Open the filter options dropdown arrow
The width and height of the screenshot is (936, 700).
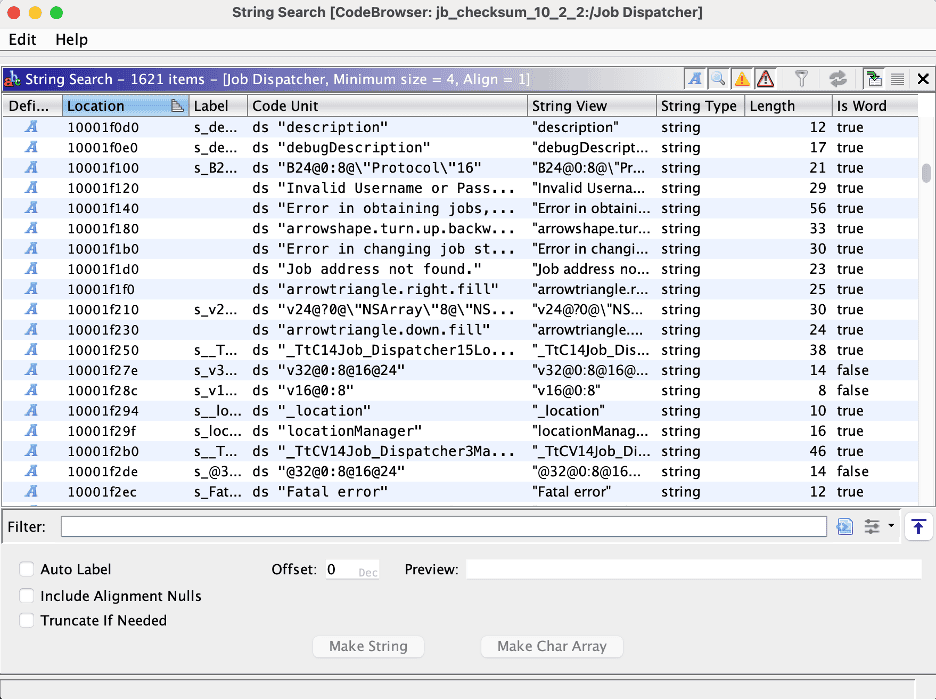(x=890, y=526)
